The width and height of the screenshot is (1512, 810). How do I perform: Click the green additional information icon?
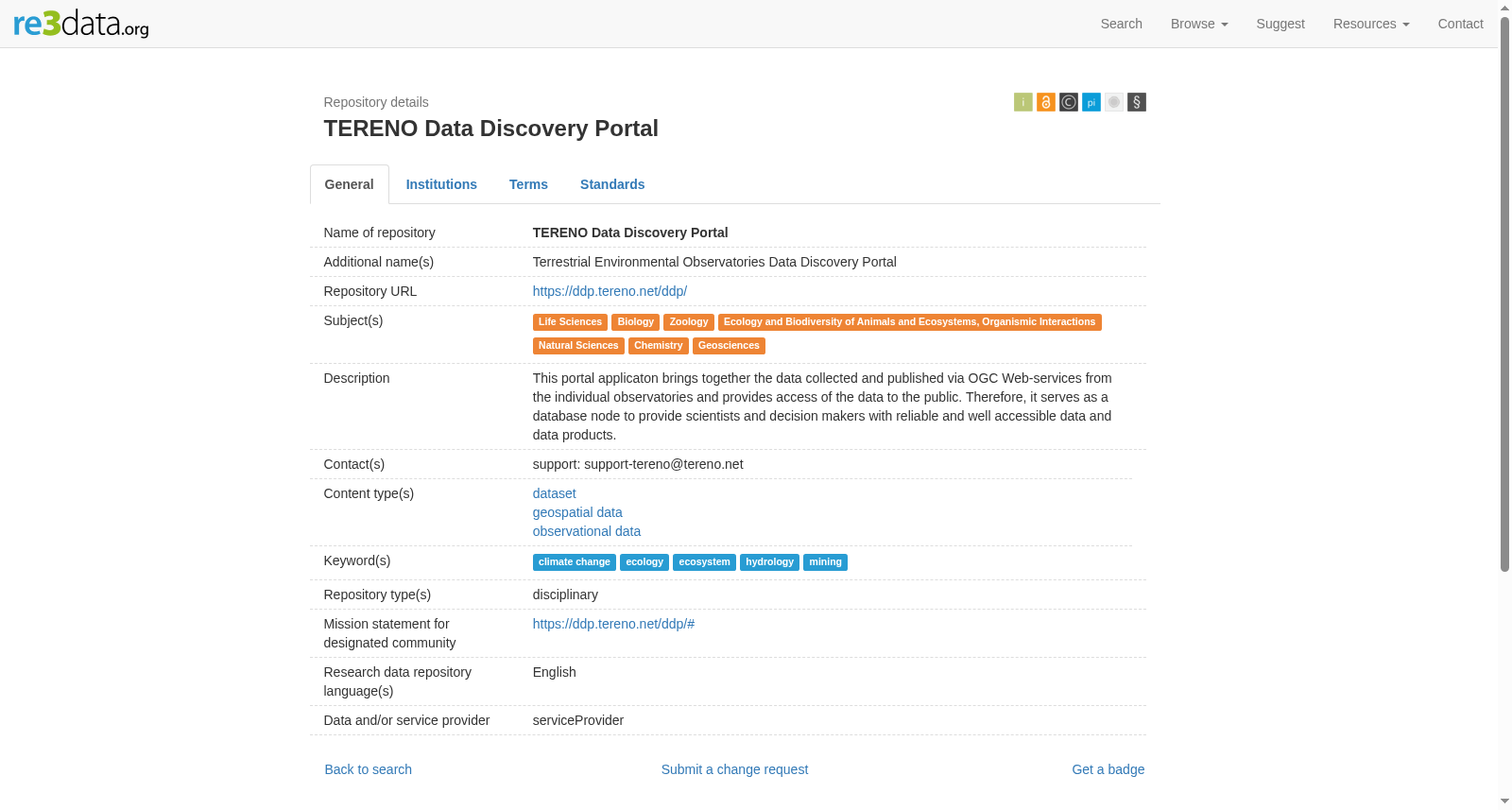pos(1022,102)
